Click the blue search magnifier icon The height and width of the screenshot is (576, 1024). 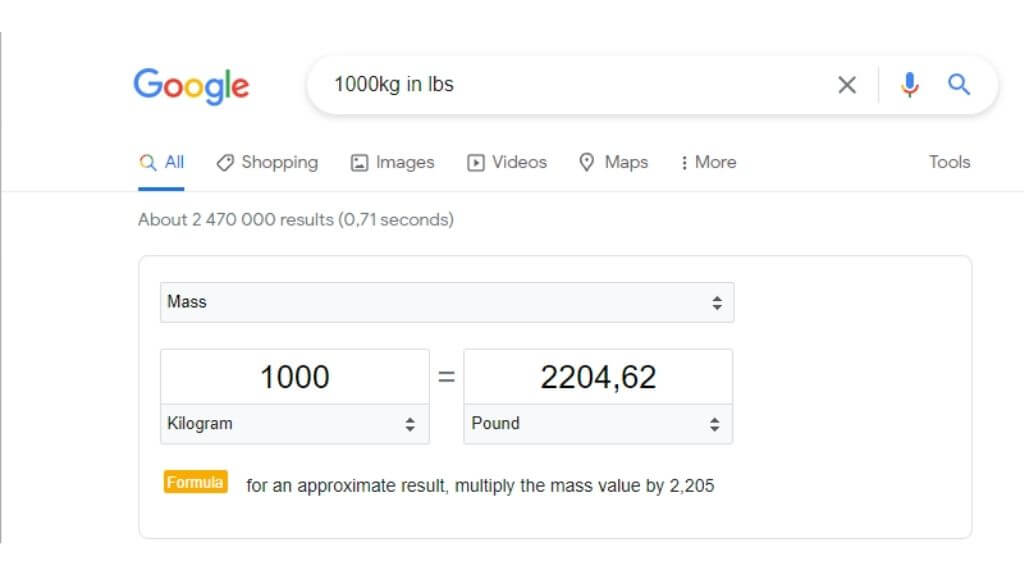coord(959,85)
